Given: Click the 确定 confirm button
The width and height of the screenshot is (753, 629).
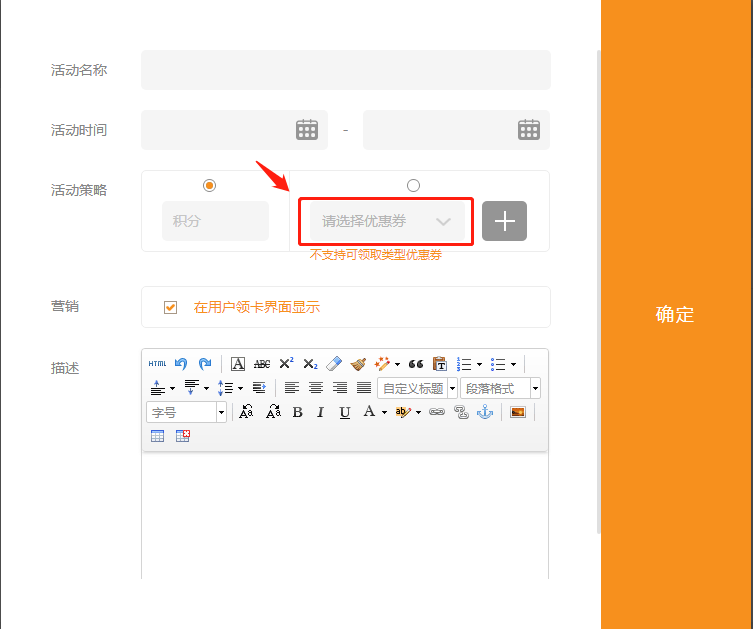Looking at the screenshot, I should pos(675,314).
